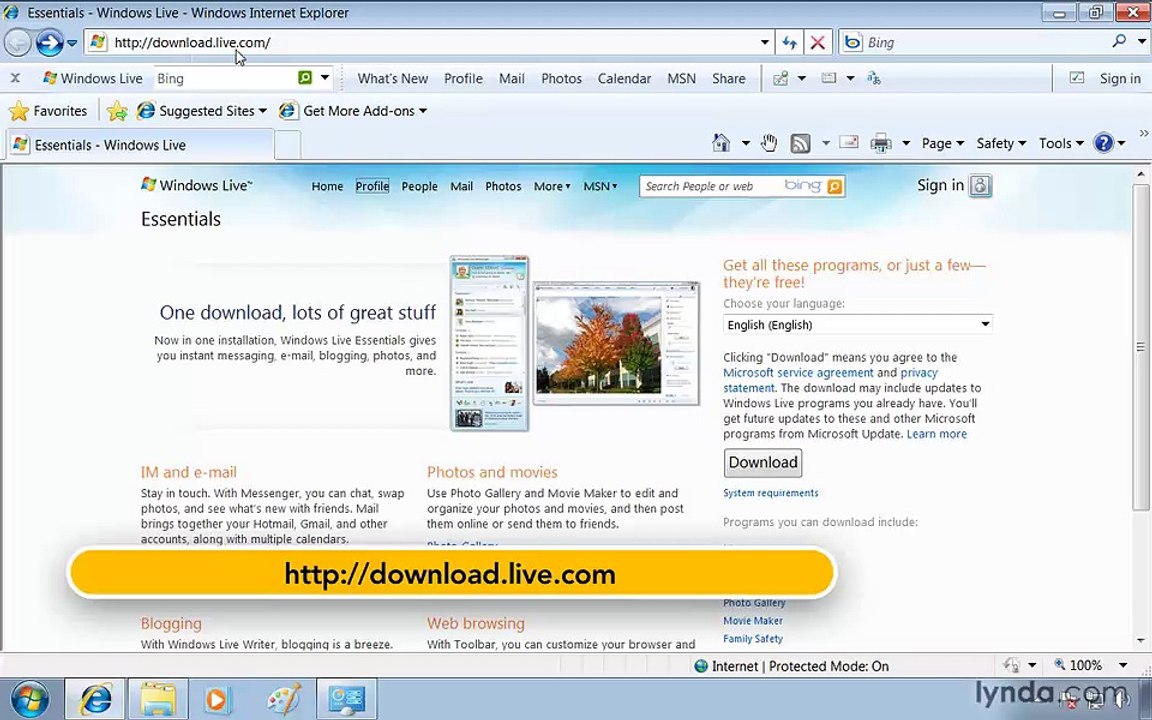
Task: Open the Page menu dropdown
Action: tap(943, 143)
